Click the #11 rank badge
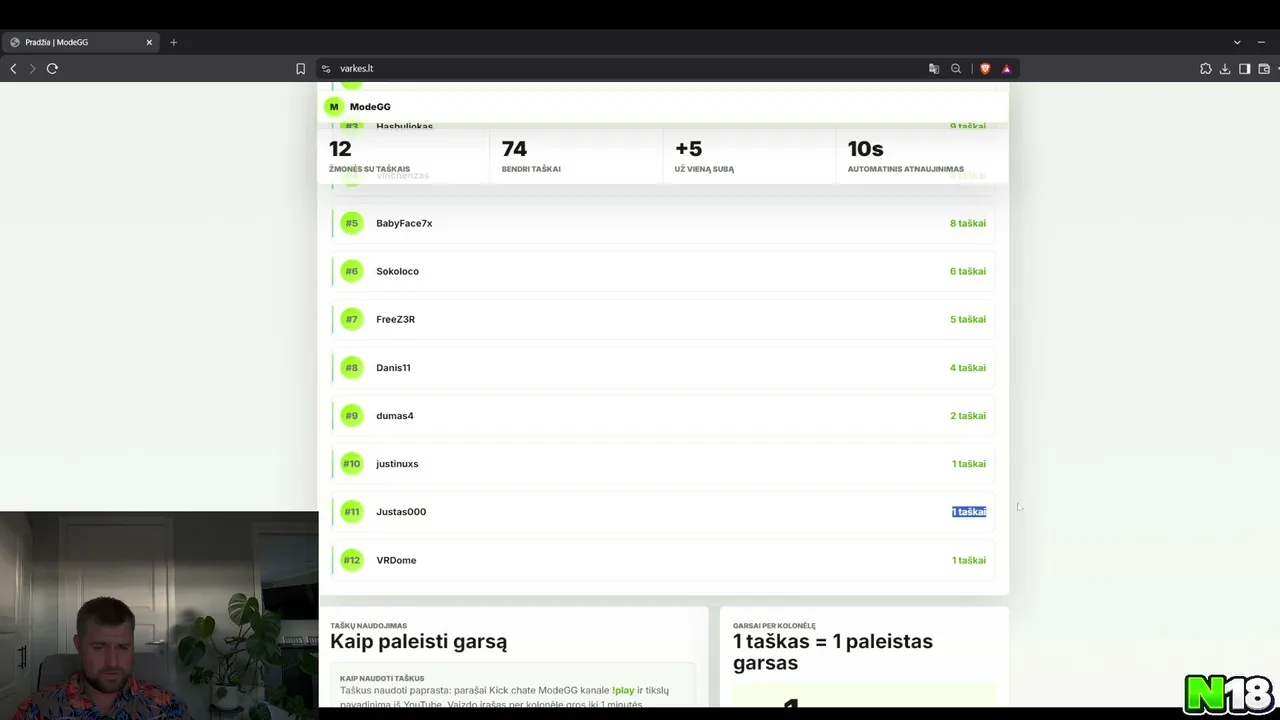Image resolution: width=1280 pixels, height=720 pixels. coord(352,512)
